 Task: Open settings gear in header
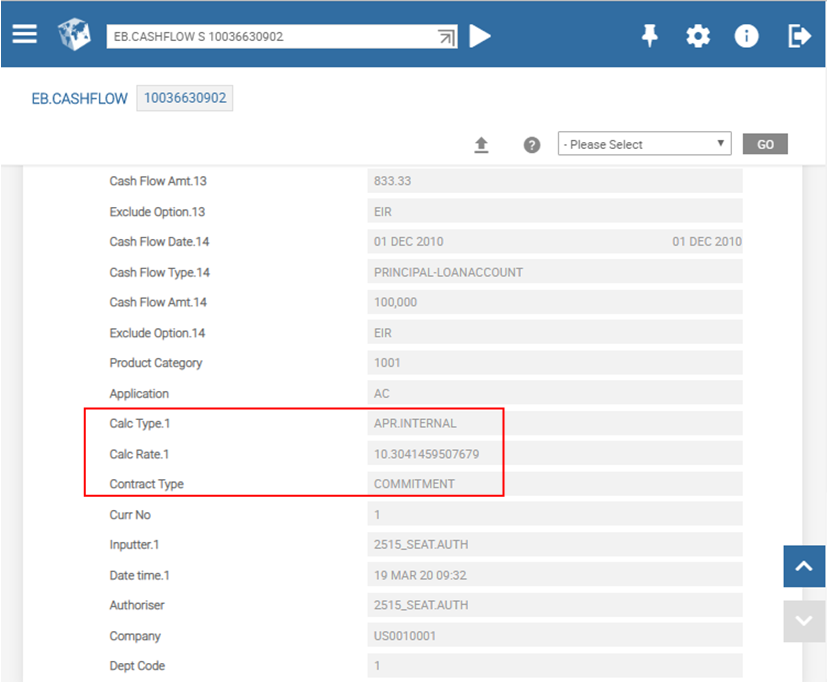[698, 36]
